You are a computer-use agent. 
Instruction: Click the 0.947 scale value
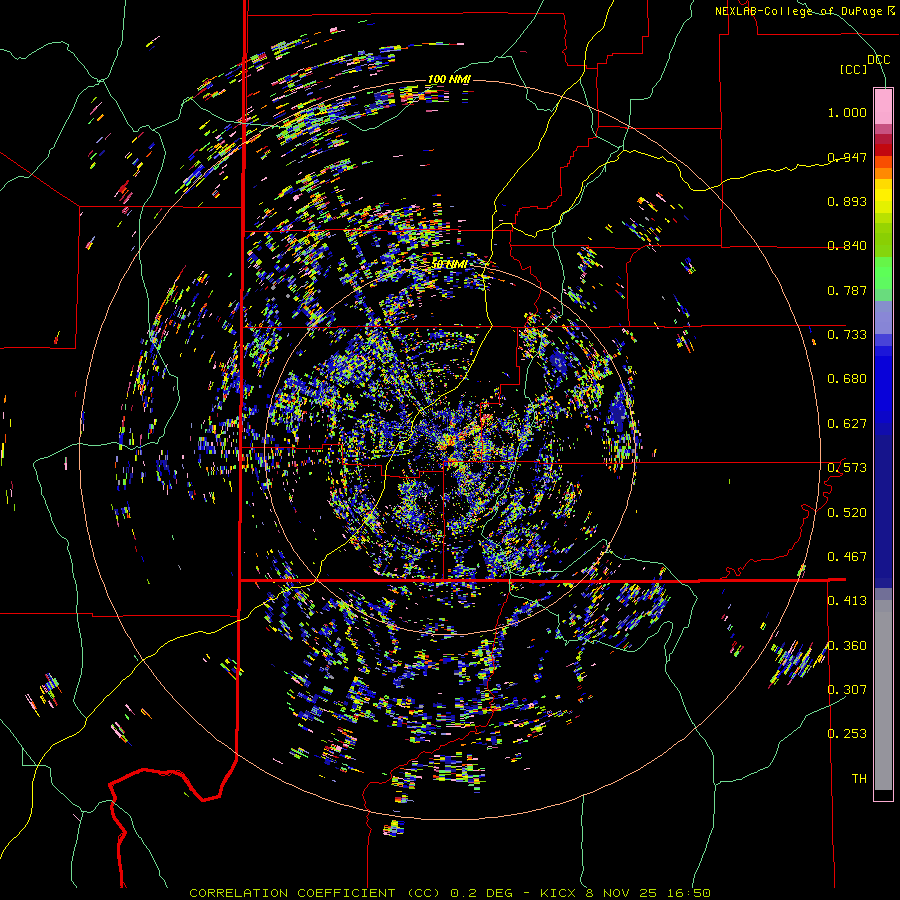click(847, 157)
